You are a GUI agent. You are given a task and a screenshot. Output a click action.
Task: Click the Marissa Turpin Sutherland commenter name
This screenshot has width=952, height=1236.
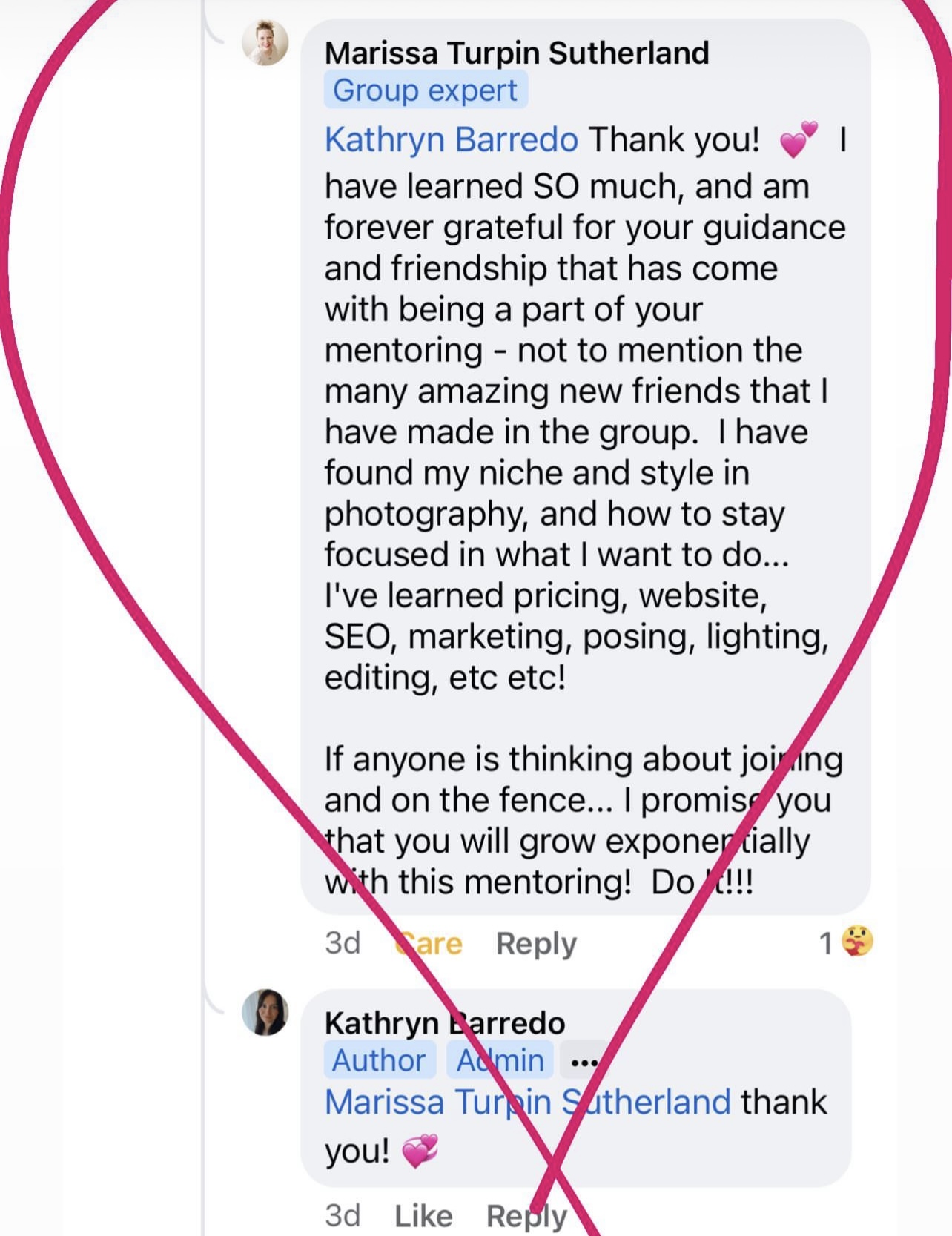coord(517,53)
